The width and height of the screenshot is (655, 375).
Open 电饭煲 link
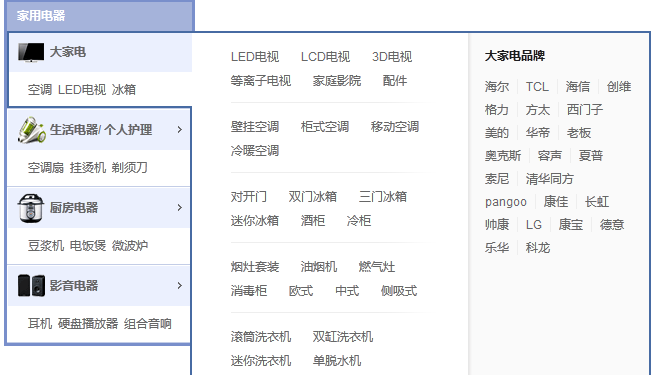coord(88,246)
